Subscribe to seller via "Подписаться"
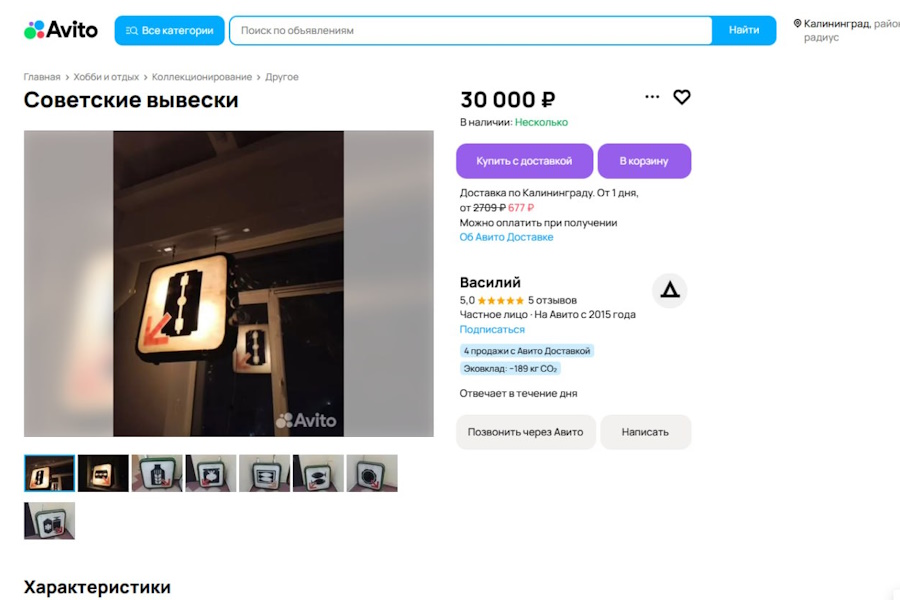 tap(492, 330)
